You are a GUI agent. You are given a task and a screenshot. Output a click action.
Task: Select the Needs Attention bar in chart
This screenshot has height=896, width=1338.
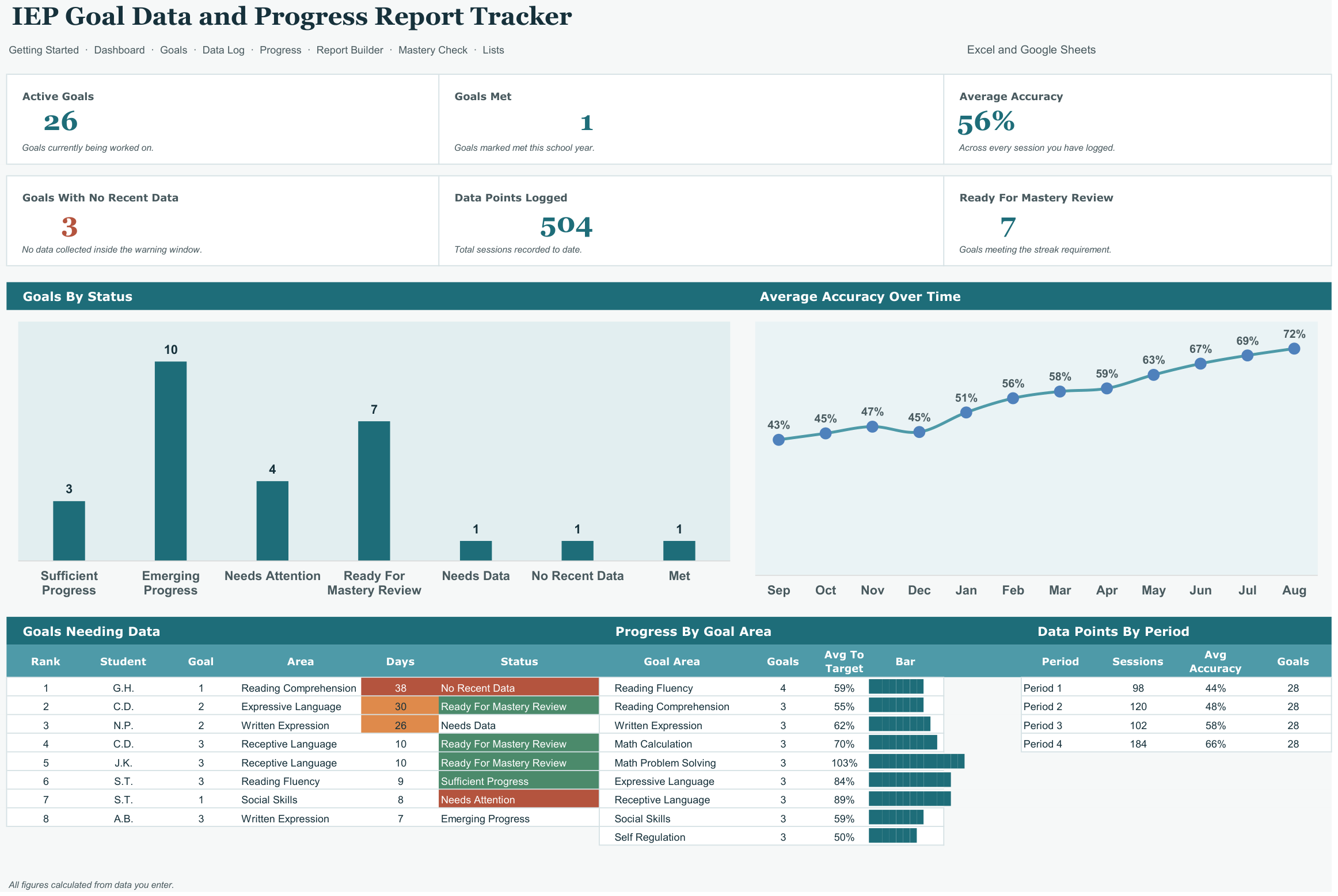pos(272,521)
